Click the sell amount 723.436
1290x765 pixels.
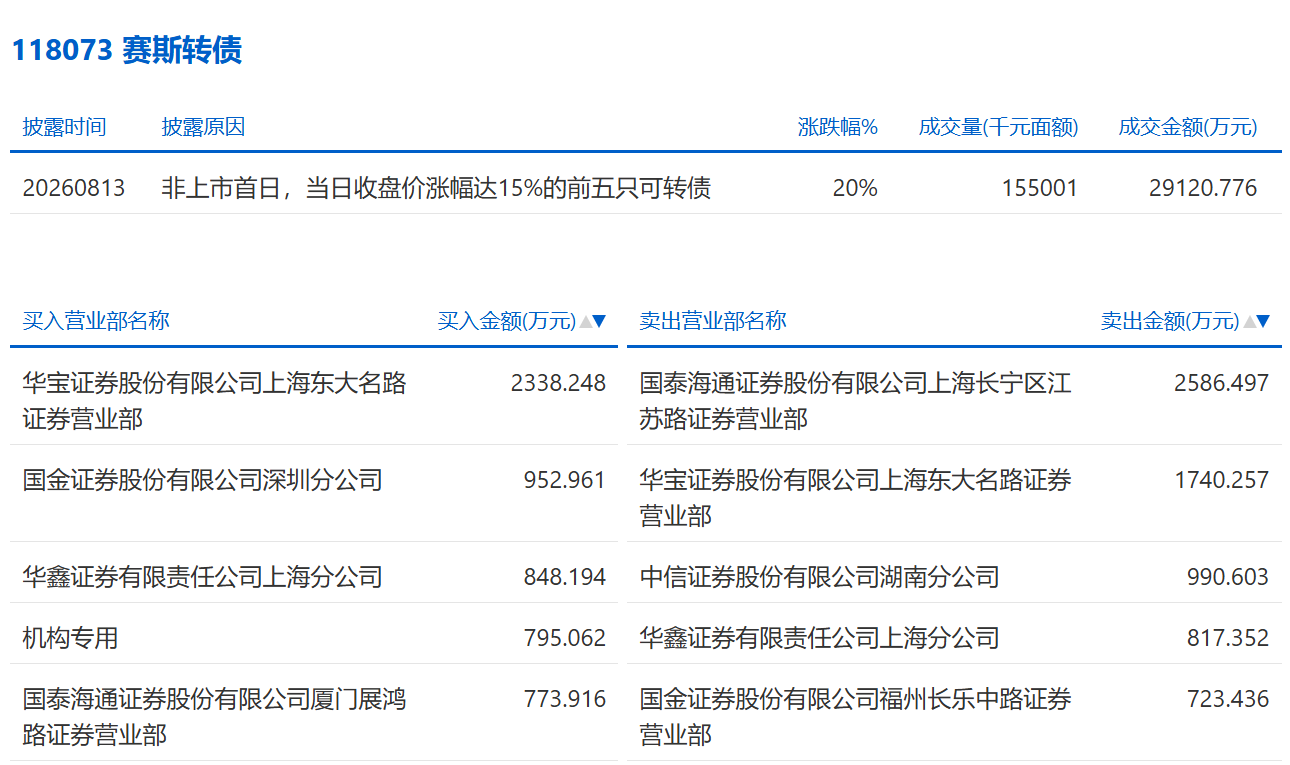(1228, 699)
